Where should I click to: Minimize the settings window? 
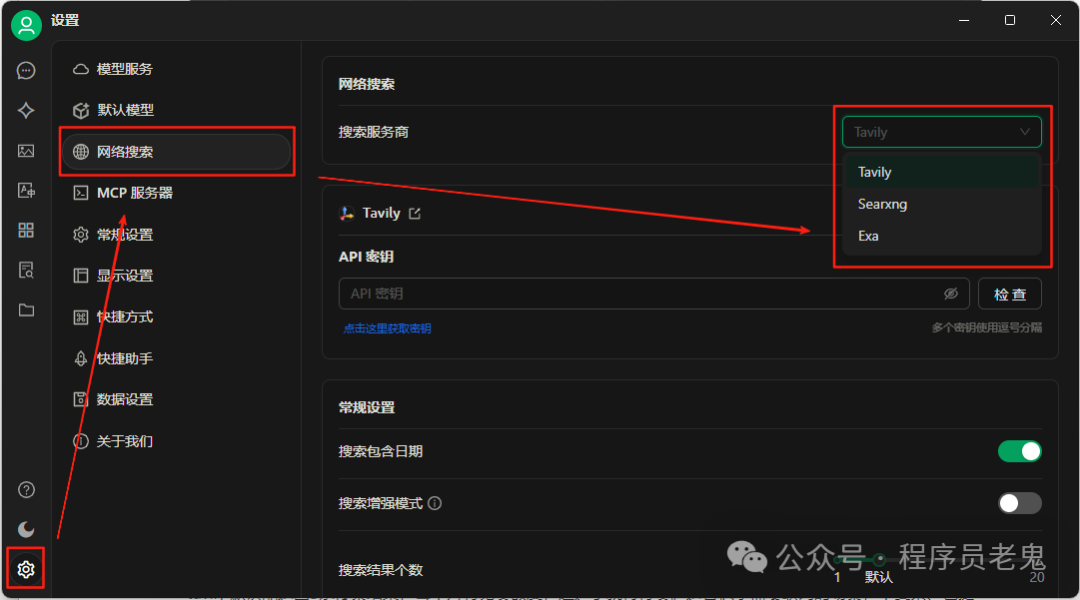click(x=964, y=21)
